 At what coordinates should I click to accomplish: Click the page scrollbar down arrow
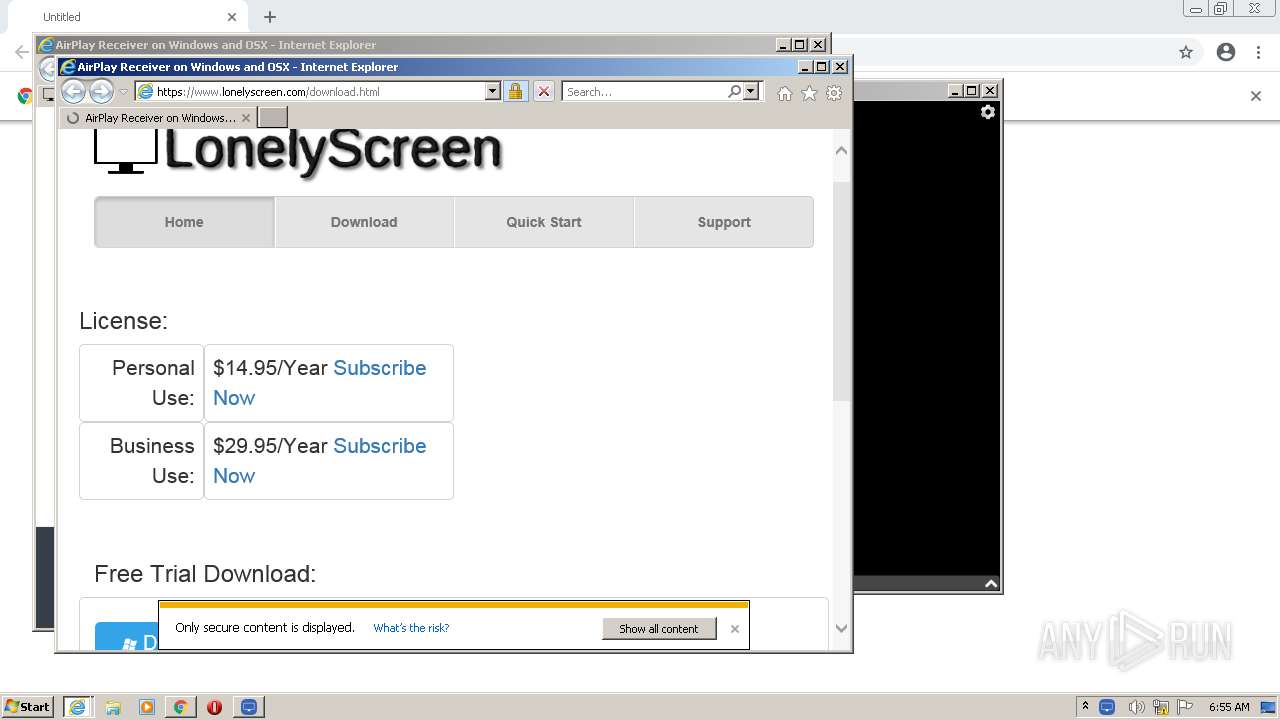click(x=841, y=628)
